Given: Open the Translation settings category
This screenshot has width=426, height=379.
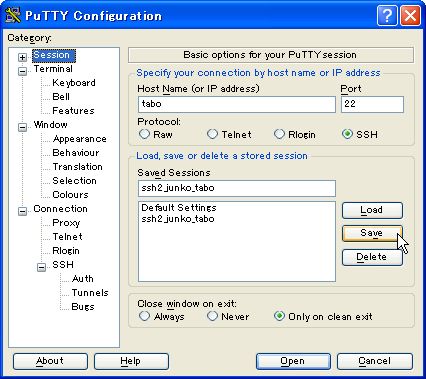Looking at the screenshot, I should (x=77, y=167).
